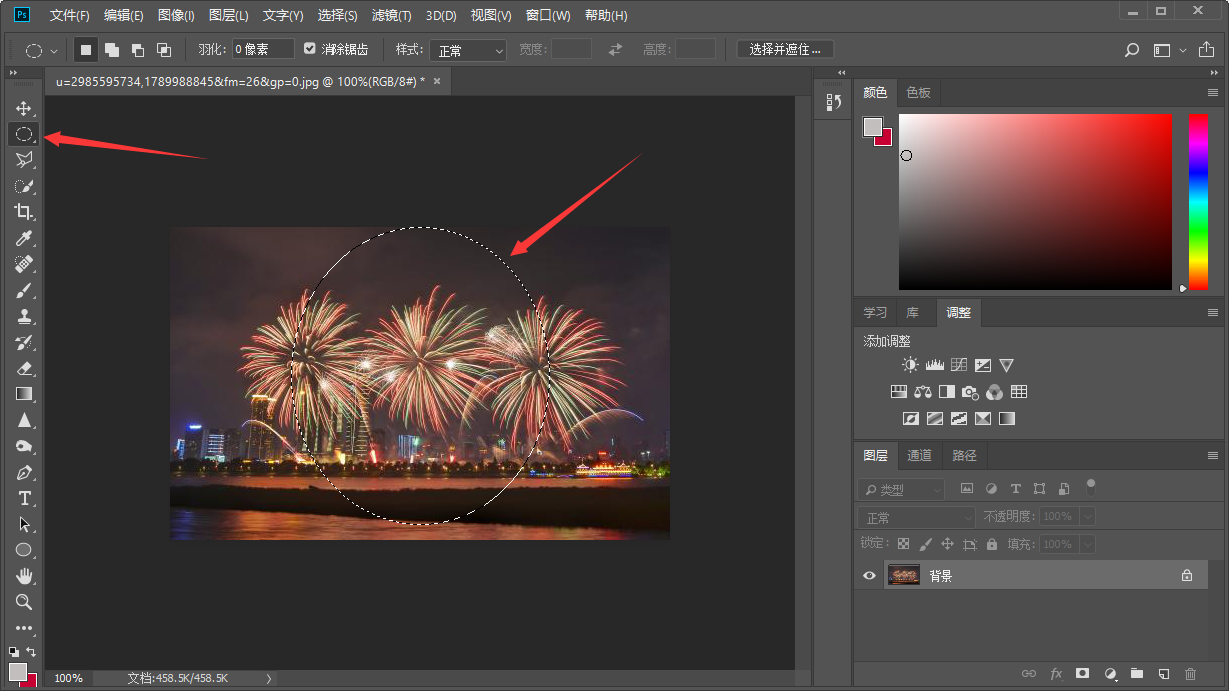1229x691 pixels.
Task: Select the Brush tool
Action: tap(24, 290)
